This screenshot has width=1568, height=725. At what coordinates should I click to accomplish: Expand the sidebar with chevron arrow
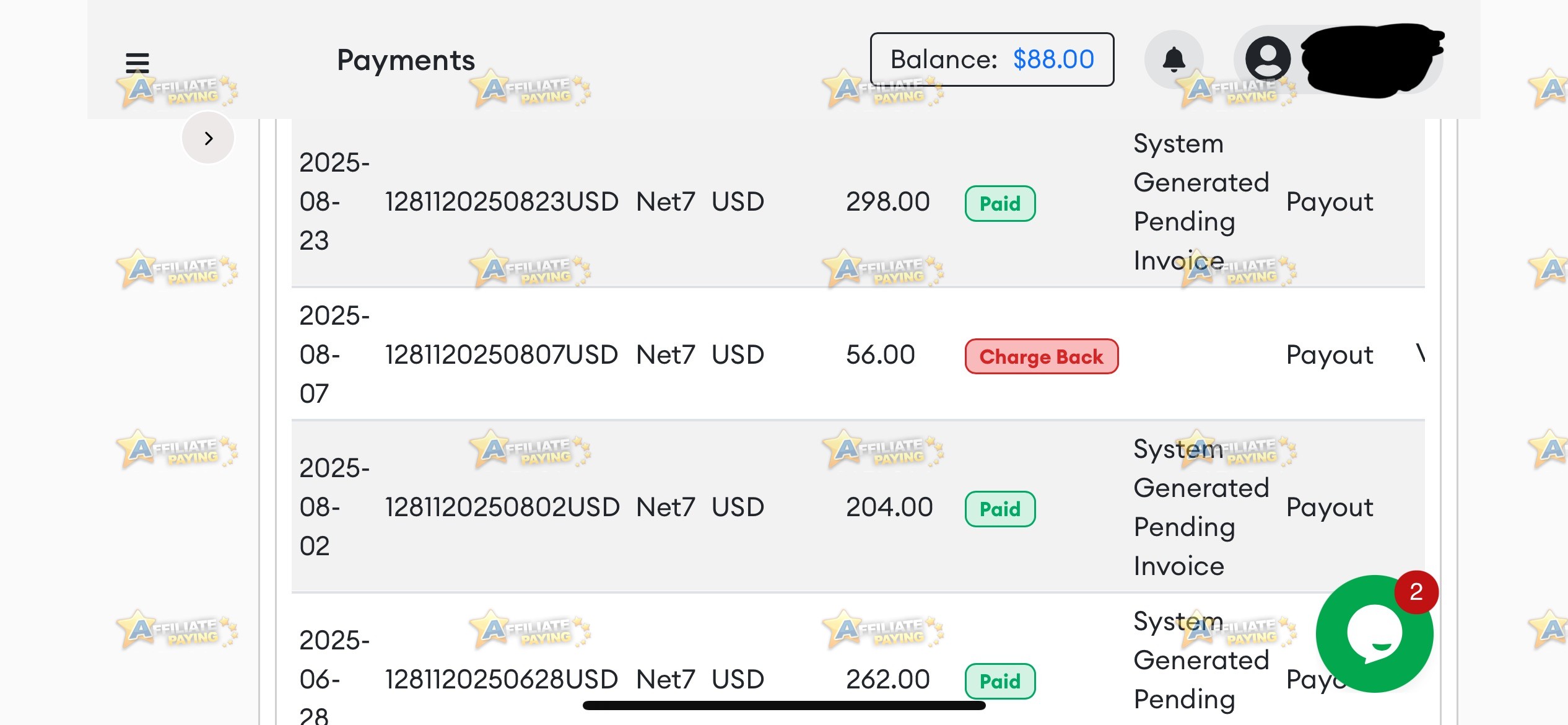pos(208,138)
